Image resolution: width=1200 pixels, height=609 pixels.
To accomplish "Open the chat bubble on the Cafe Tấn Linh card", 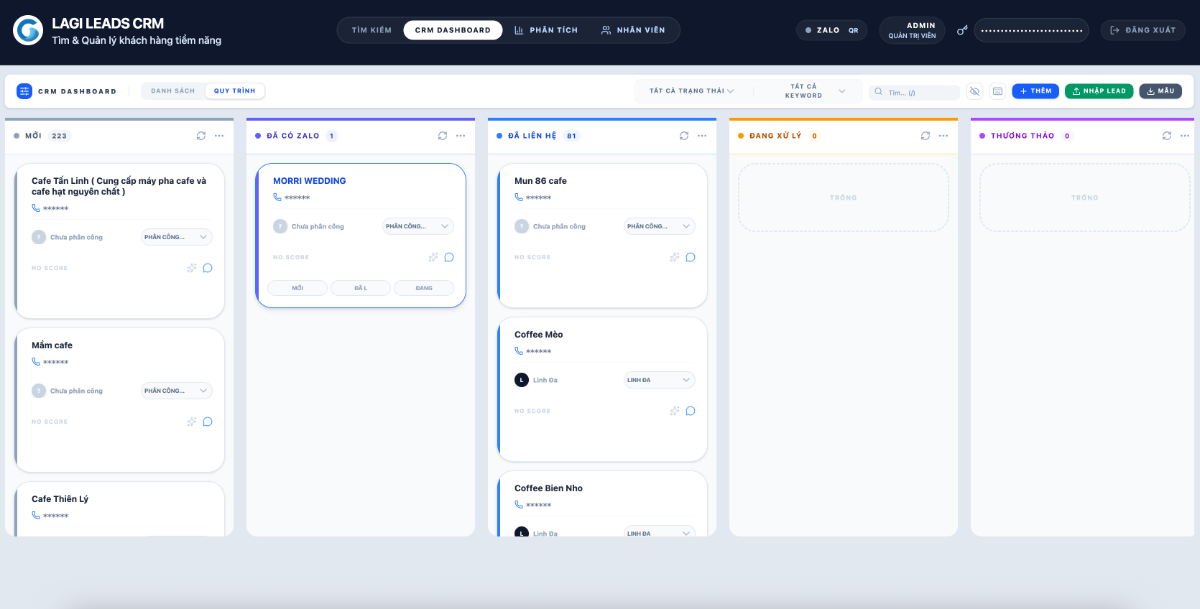I will click(207, 268).
